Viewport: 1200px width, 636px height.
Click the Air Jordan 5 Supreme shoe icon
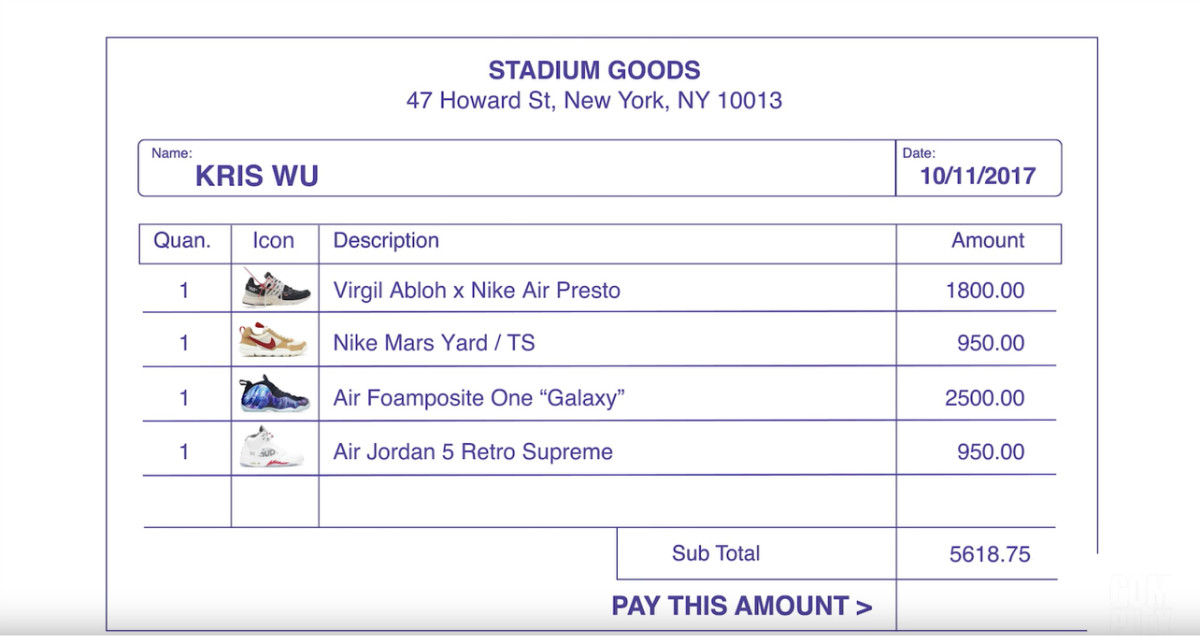[x=271, y=449]
